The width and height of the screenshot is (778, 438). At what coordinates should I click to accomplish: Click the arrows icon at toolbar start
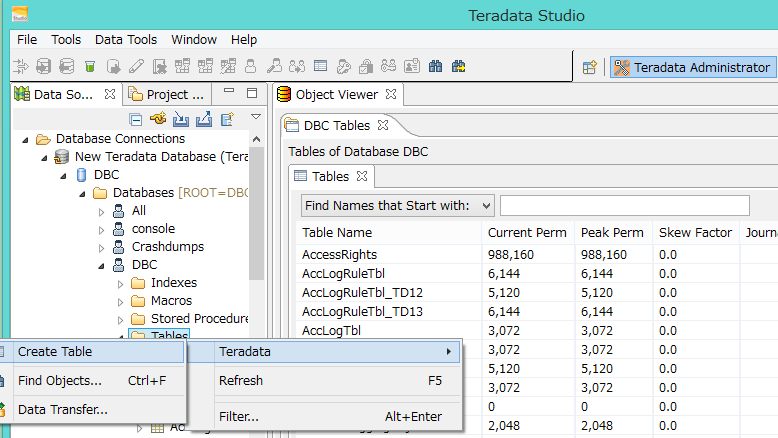pyautogui.click(x=21, y=66)
